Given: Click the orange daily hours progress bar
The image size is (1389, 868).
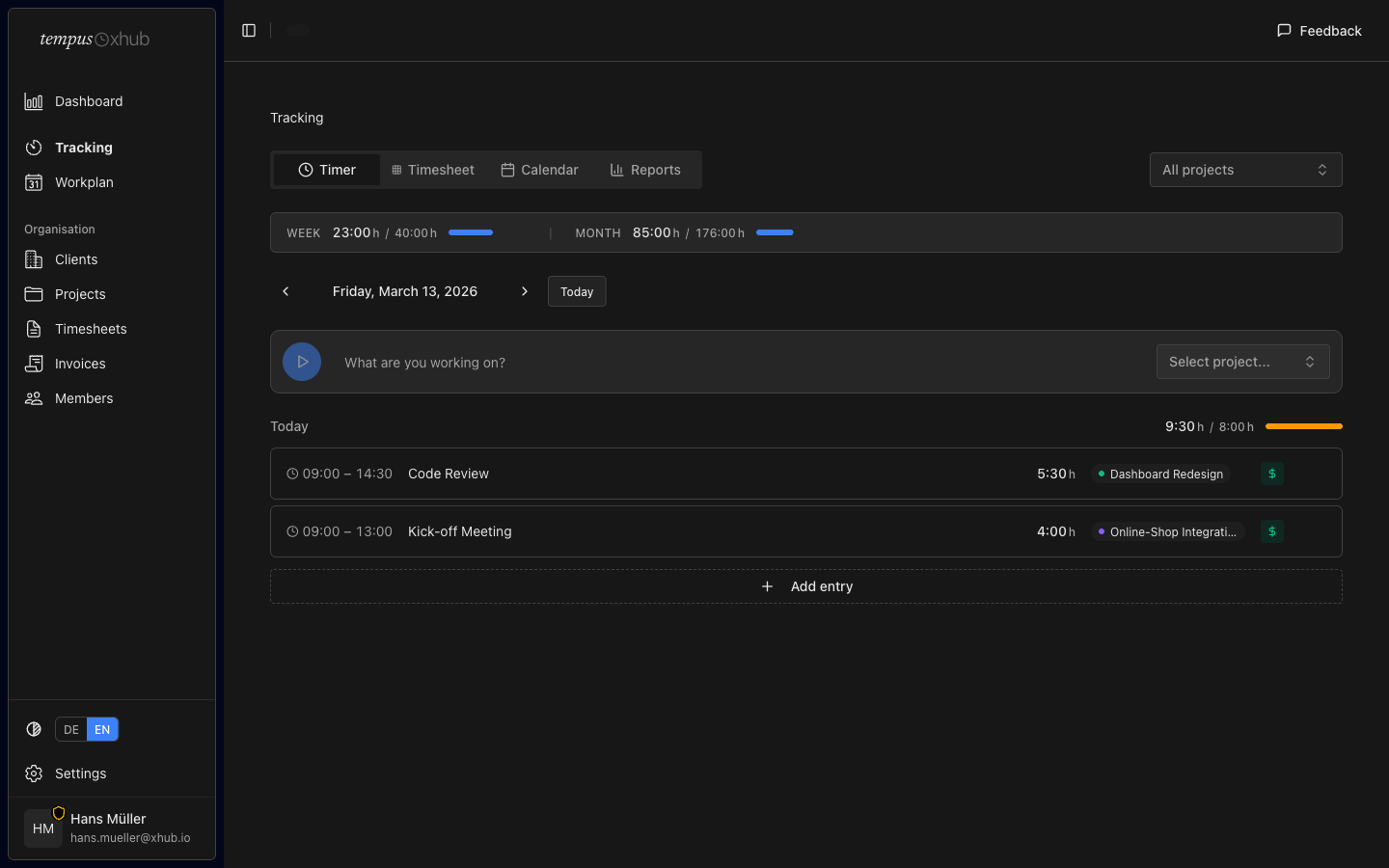Looking at the screenshot, I should click(1303, 426).
